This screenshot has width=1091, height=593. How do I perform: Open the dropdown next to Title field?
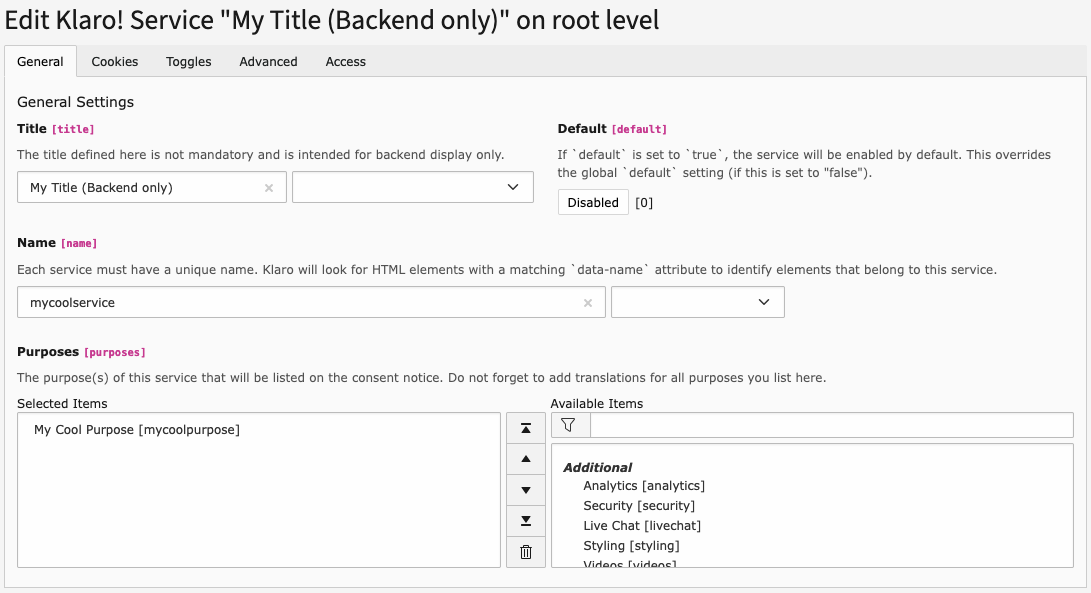coord(412,187)
